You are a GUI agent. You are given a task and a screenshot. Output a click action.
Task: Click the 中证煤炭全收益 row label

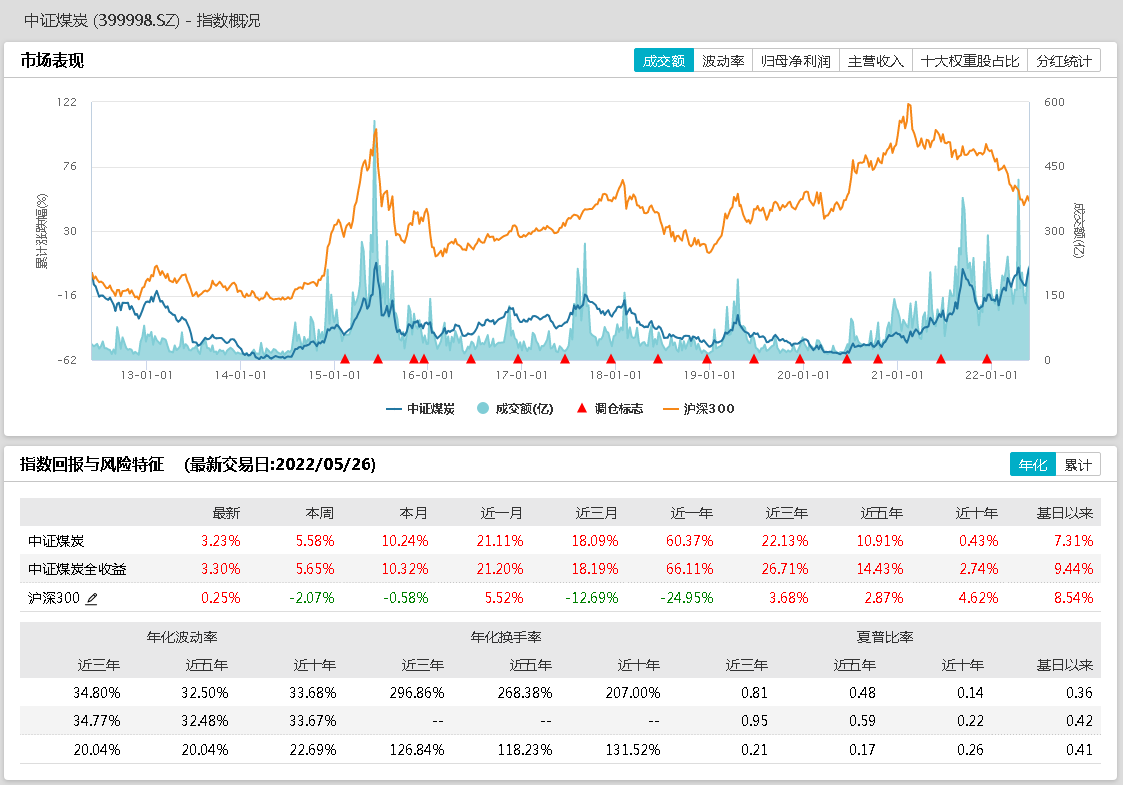tap(78, 569)
